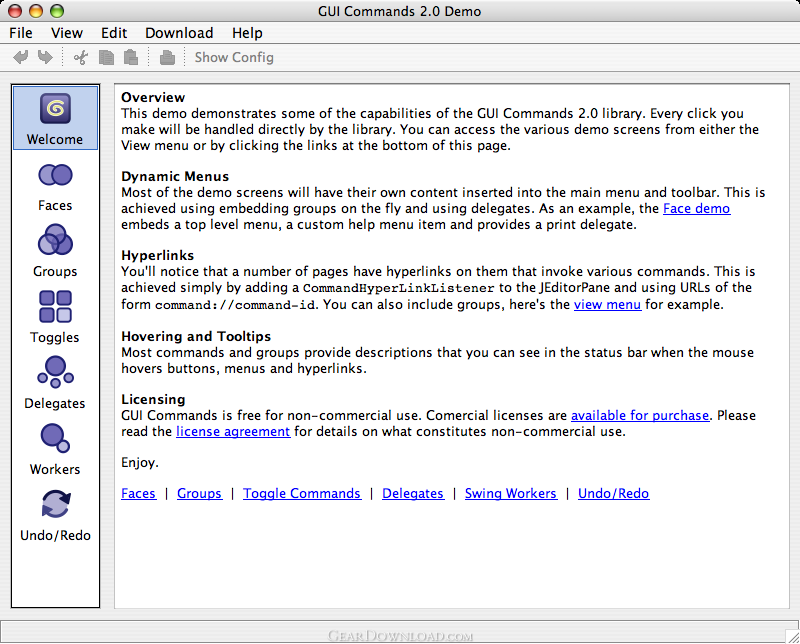Viewport: 800px width, 644px height.
Task: Click the "Hyperlinks" heading
Action: click(x=158, y=255)
